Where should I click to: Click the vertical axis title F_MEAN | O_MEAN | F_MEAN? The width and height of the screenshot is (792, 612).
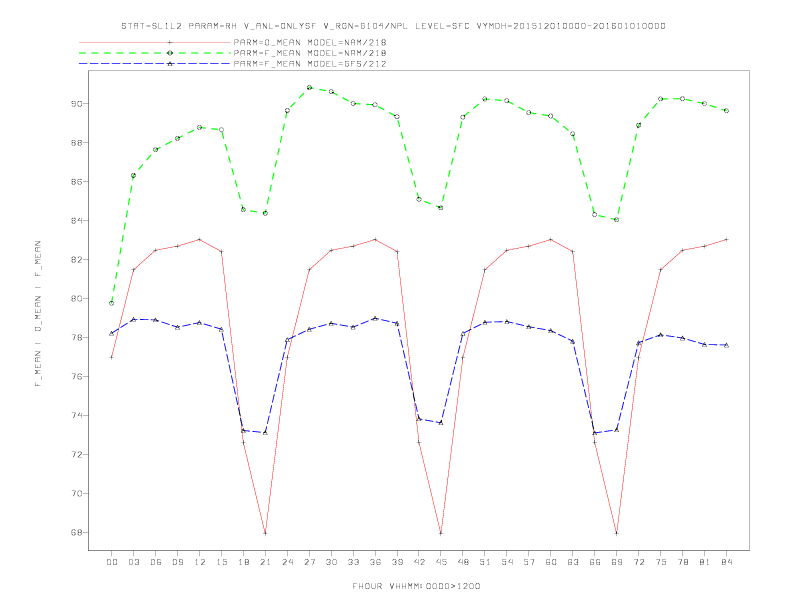coord(38,314)
